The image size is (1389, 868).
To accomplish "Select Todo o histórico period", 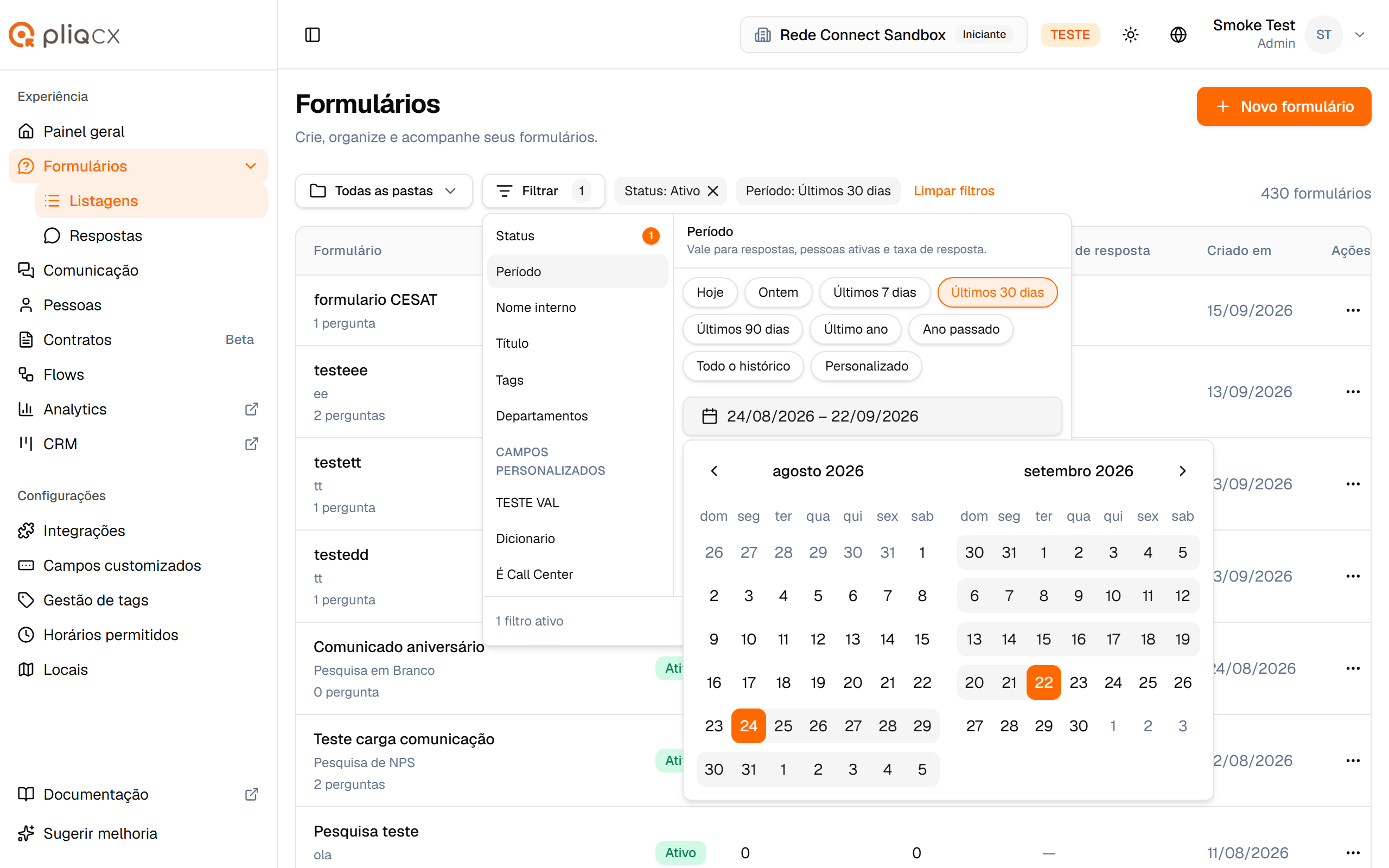I will tap(743, 366).
